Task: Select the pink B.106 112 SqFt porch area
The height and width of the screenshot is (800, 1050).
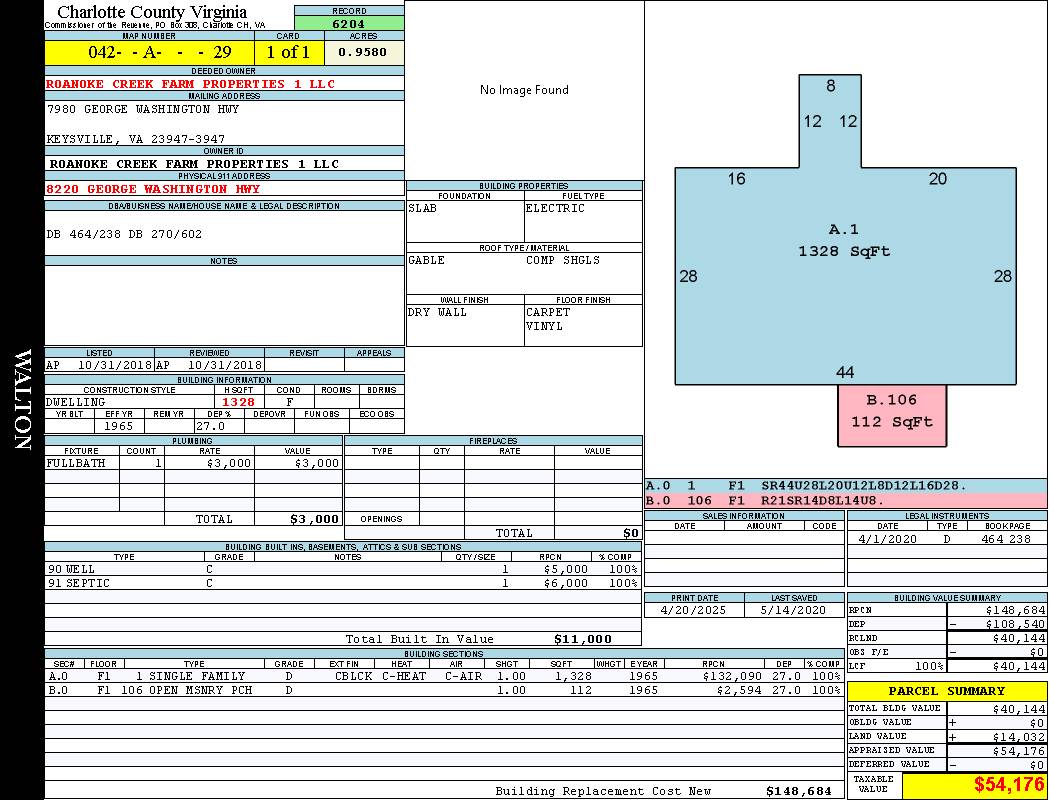Action: point(891,412)
